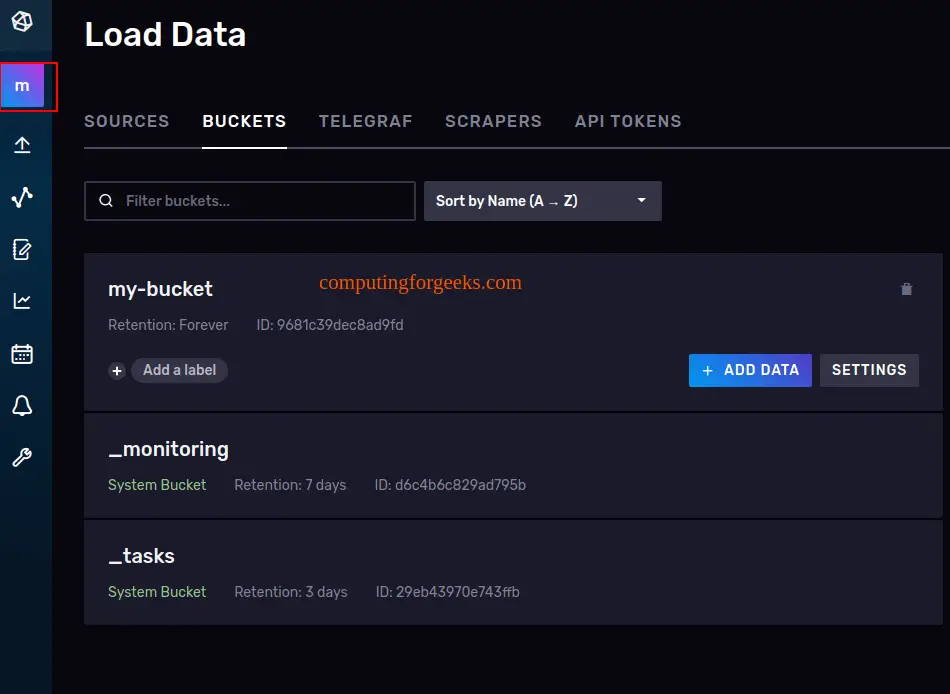This screenshot has height=694, width=950.
Task: Open my-bucket Settings button
Action: (869, 370)
